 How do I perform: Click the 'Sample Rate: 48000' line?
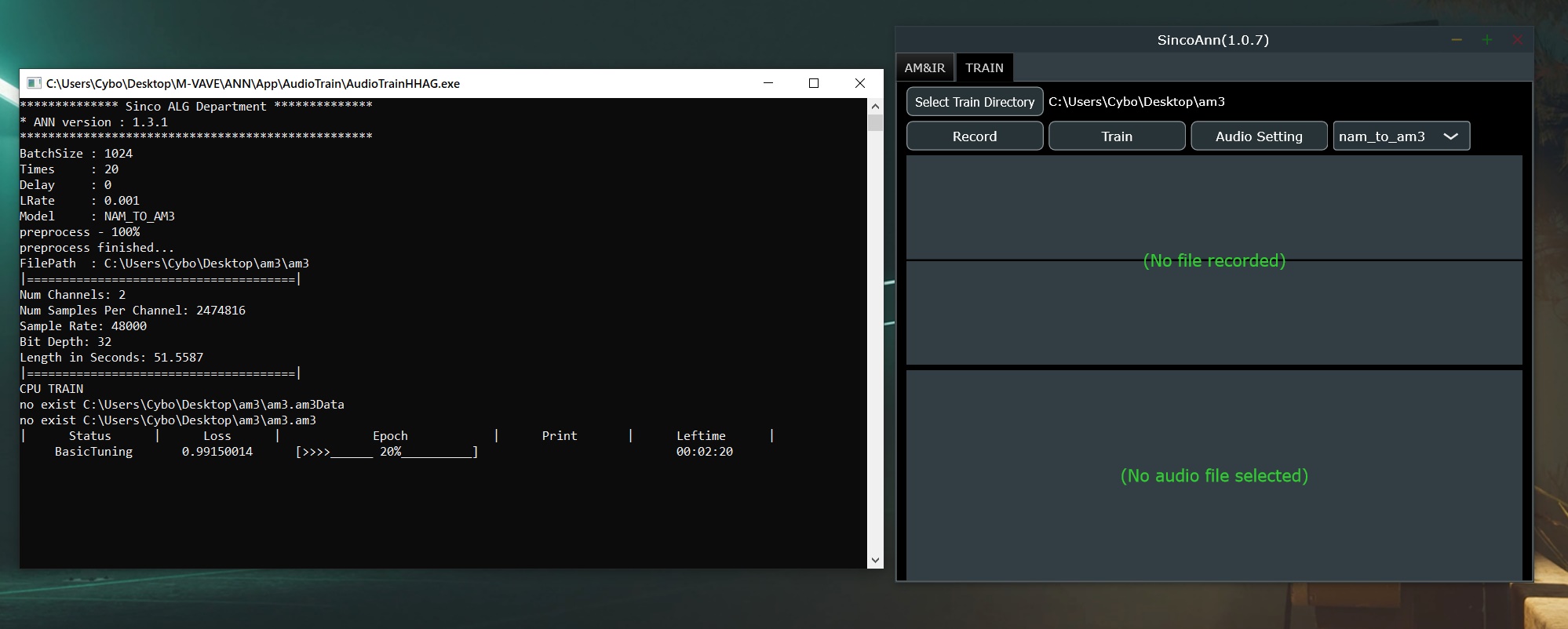(x=83, y=326)
